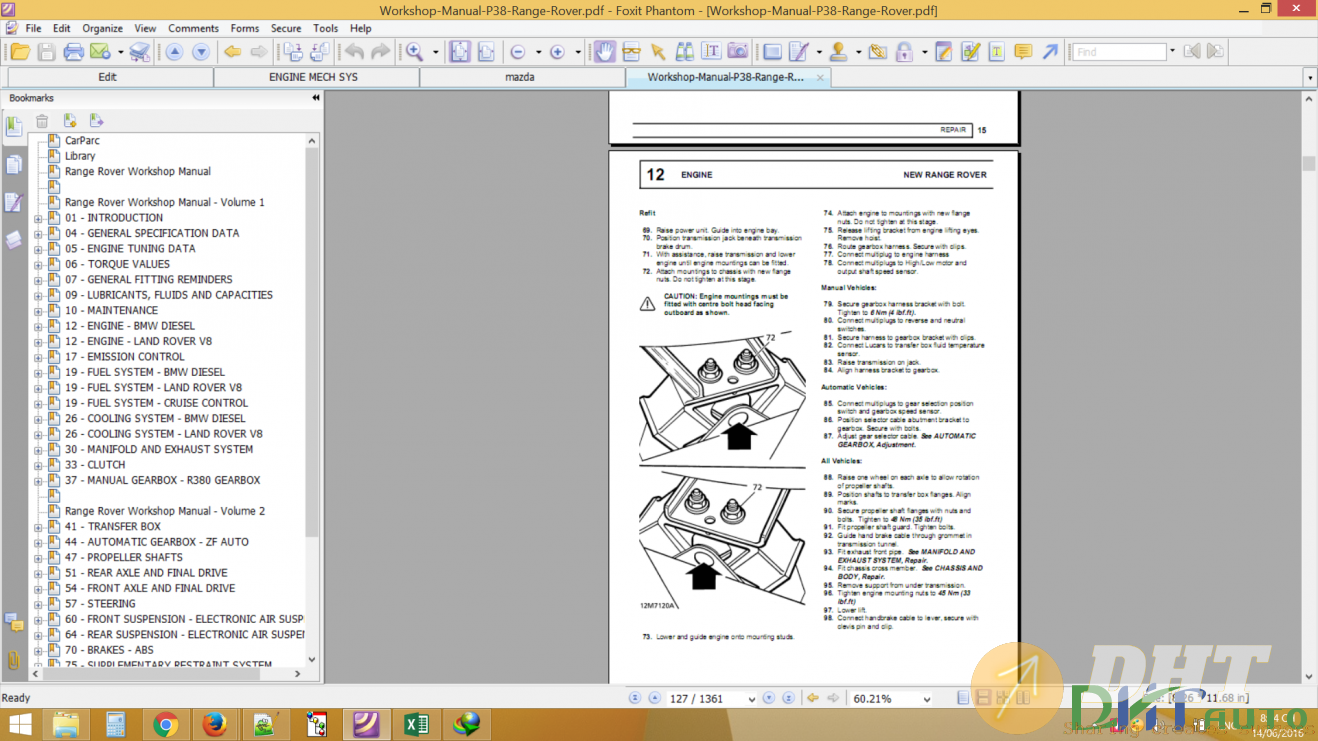Open the tab list dropdown at right of tabs
Image resolution: width=1318 pixels, height=741 pixels.
[1310, 77]
